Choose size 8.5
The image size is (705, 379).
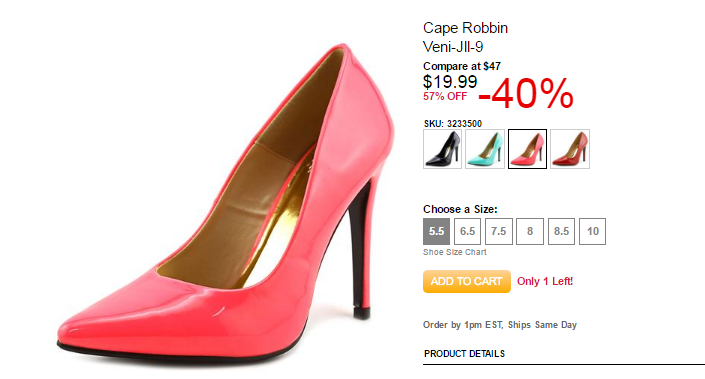561,232
